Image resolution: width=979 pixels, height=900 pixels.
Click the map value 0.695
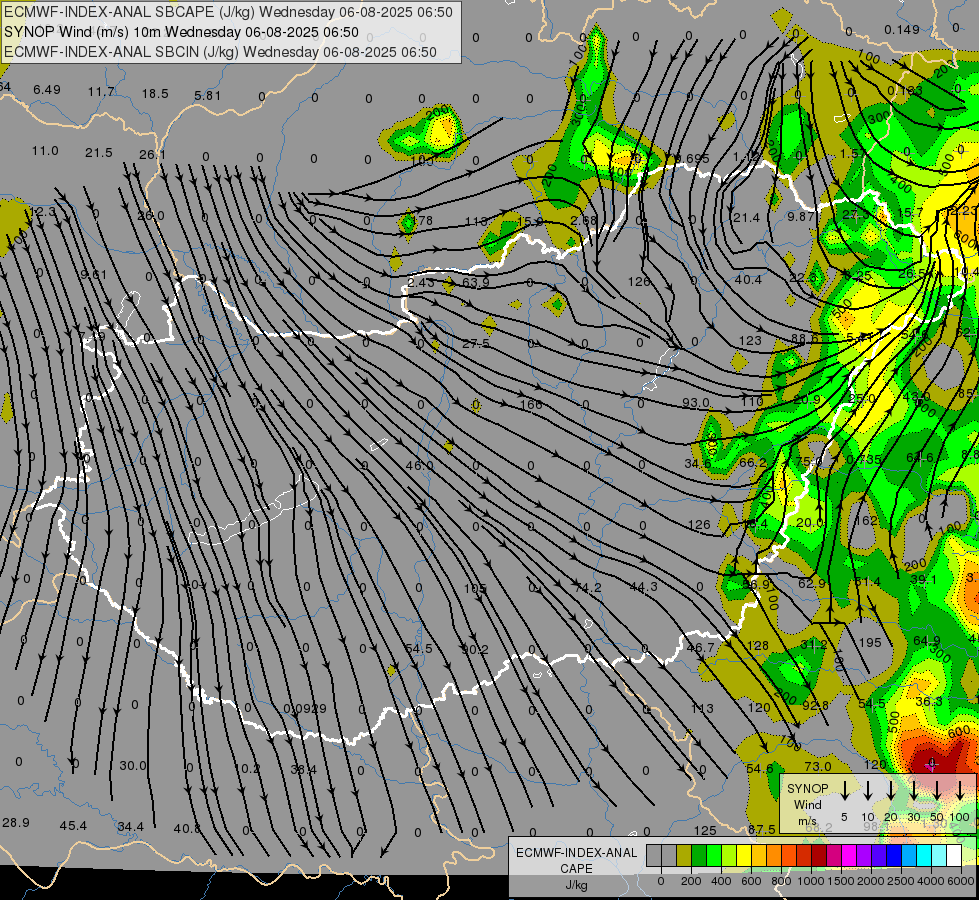tap(692, 159)
